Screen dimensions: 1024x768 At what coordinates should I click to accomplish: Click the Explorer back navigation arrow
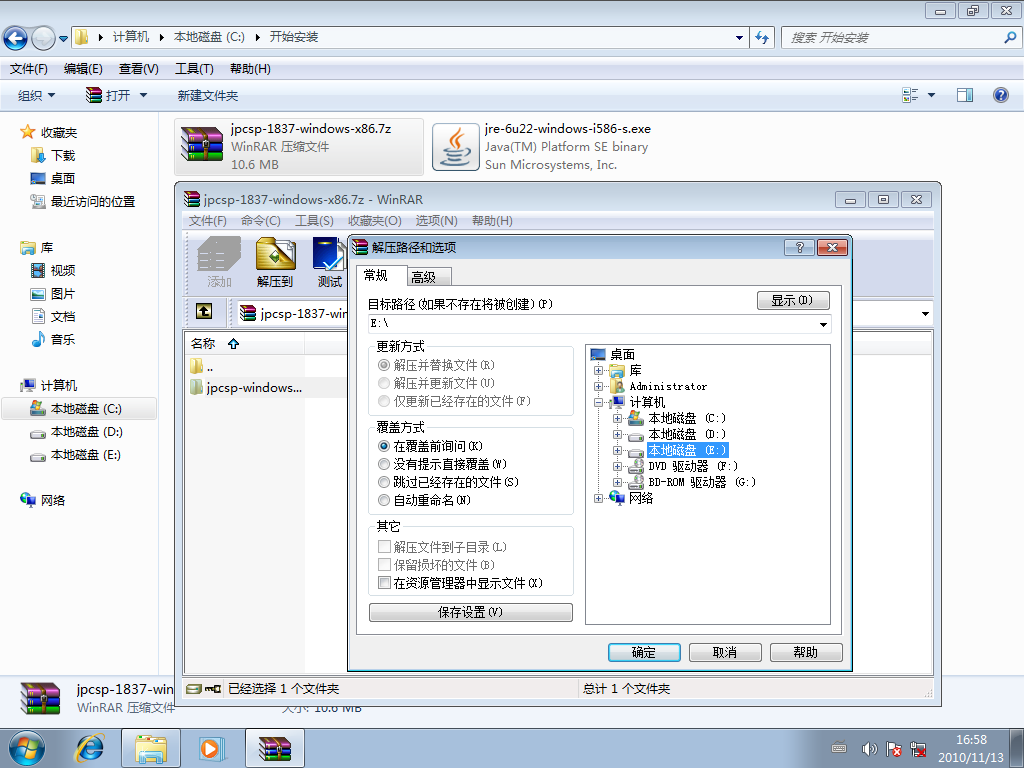16,38
